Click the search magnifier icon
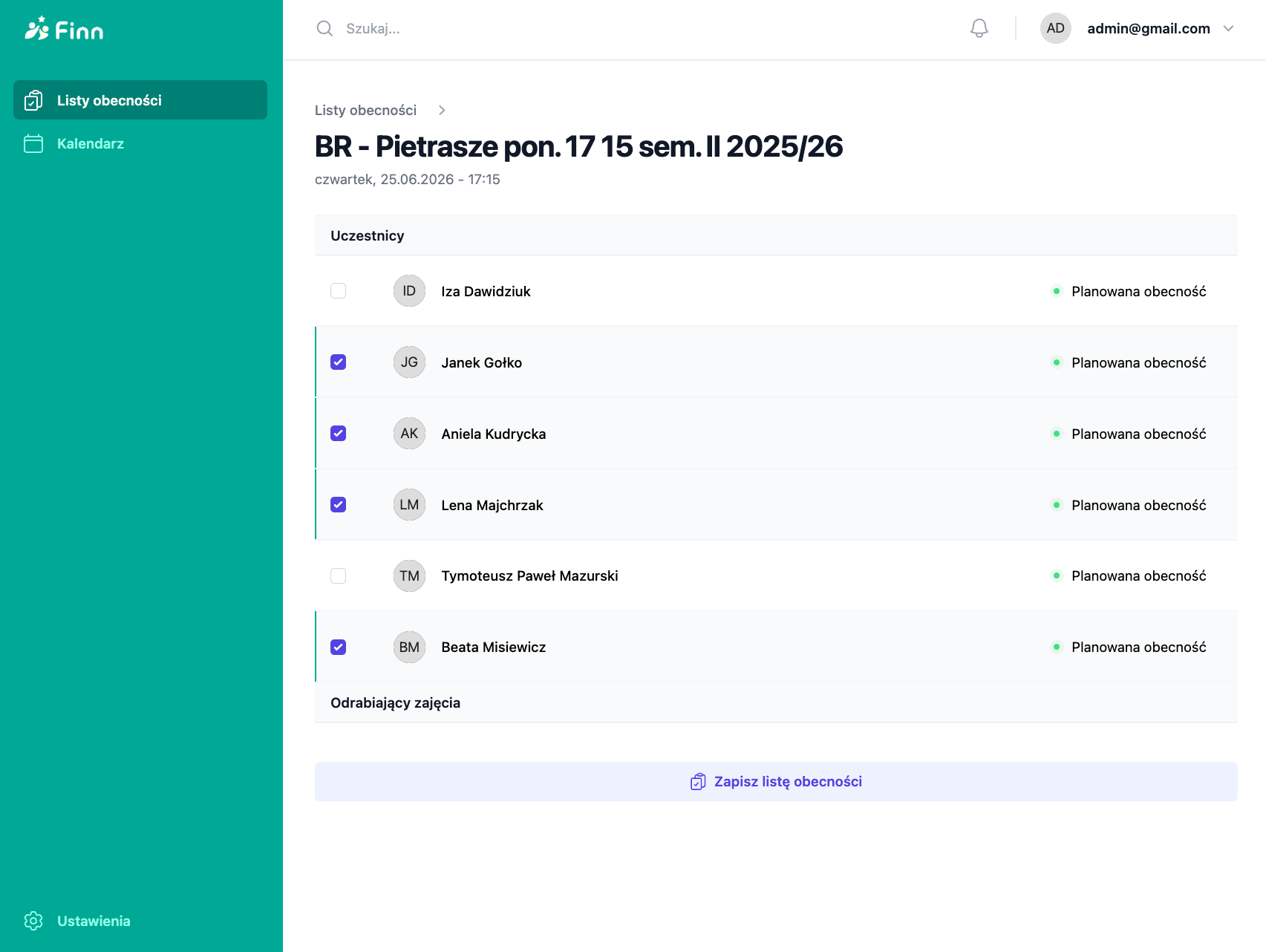Viewport: 1266px width, 952px height. pyautogui.click(x=324, y=28)
